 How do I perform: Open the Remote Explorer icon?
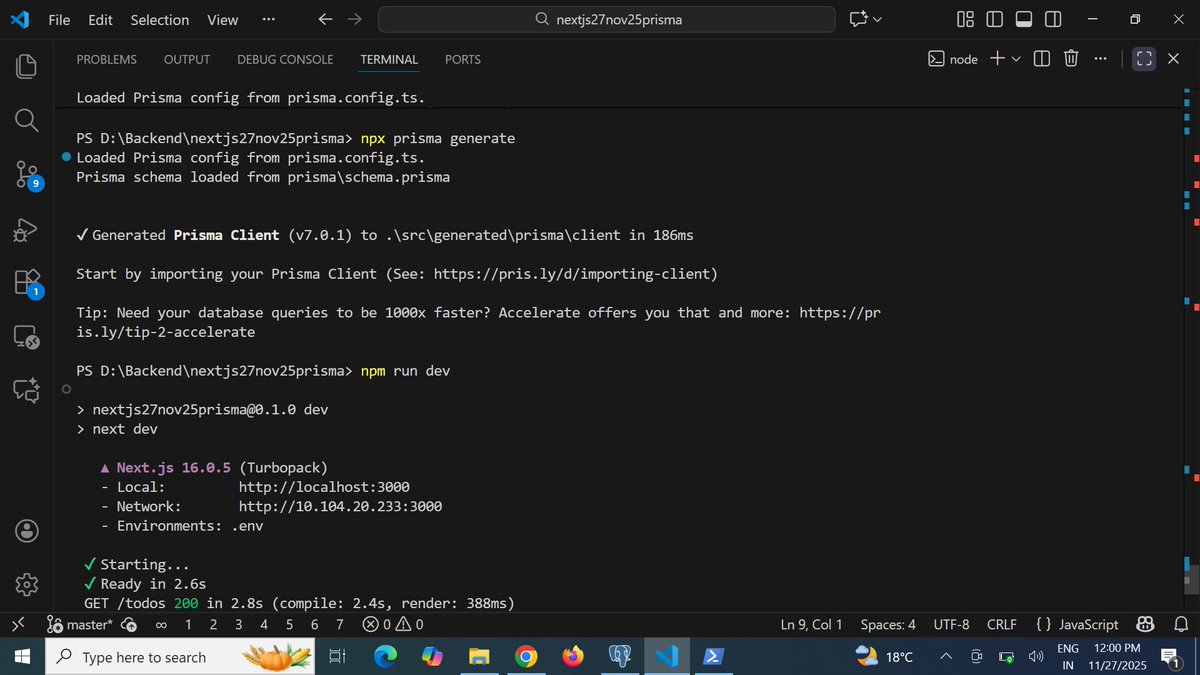pyautogui.click(x=26, y=337)
